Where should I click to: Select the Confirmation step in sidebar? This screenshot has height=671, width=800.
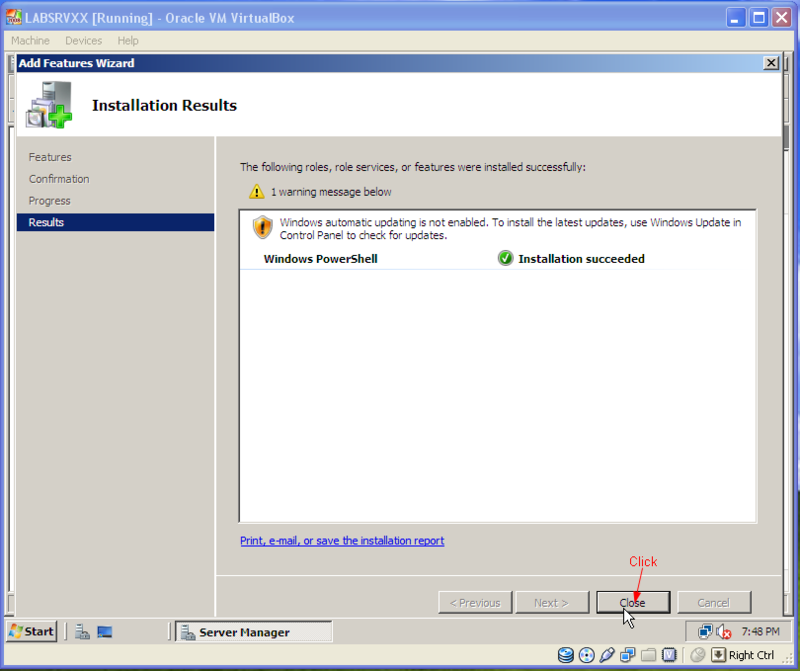[x=59, y=179]
